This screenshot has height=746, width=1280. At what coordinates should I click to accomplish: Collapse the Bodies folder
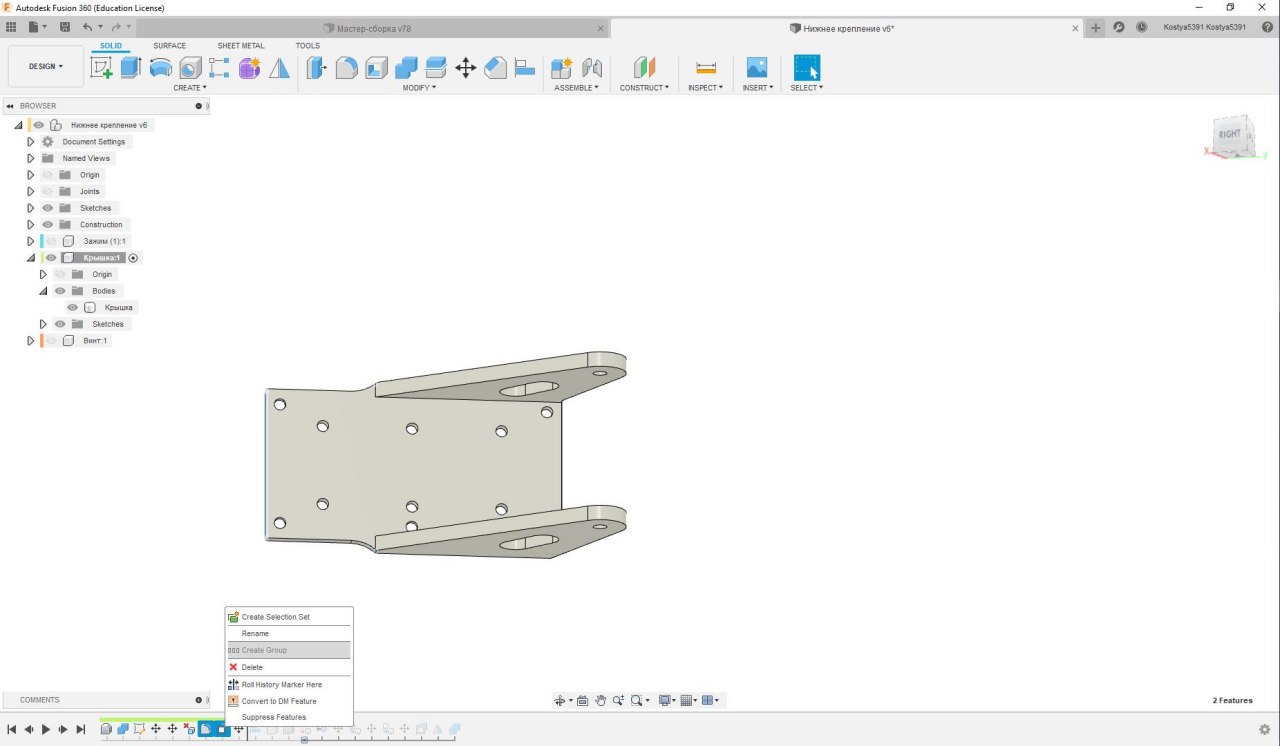click(x=43, y=291)
